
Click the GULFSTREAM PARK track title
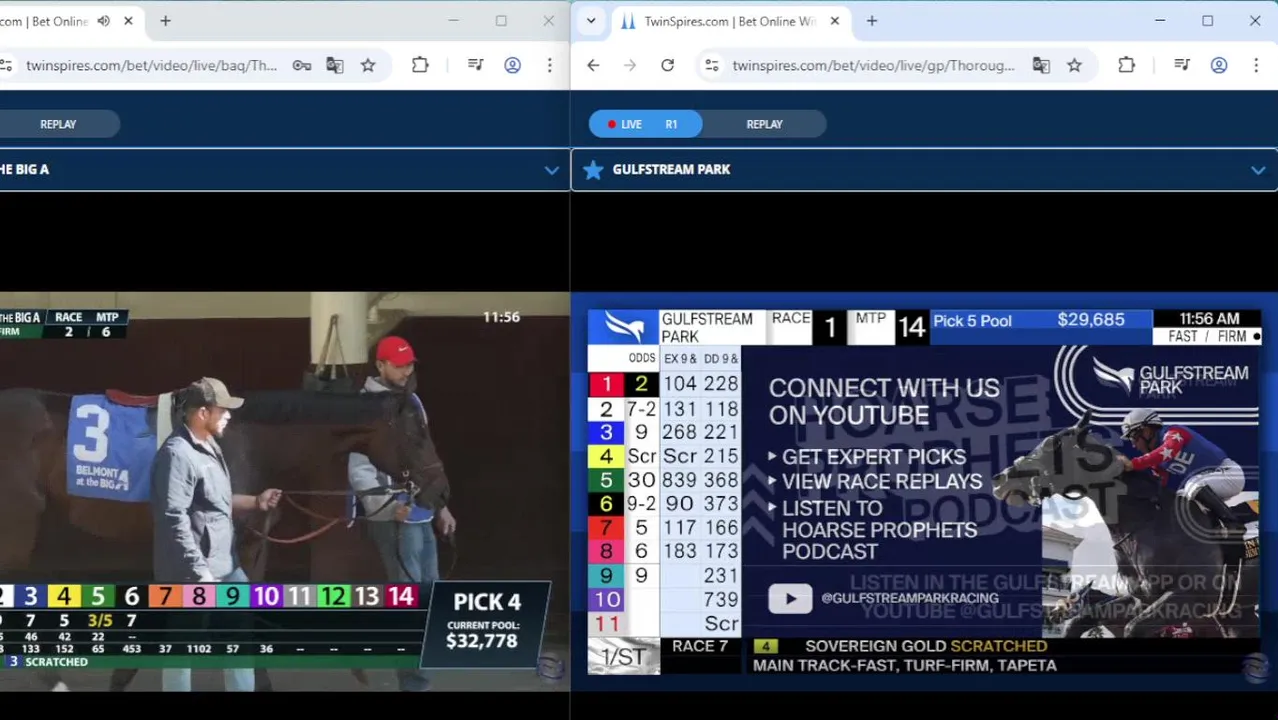(x=671, y=170)
